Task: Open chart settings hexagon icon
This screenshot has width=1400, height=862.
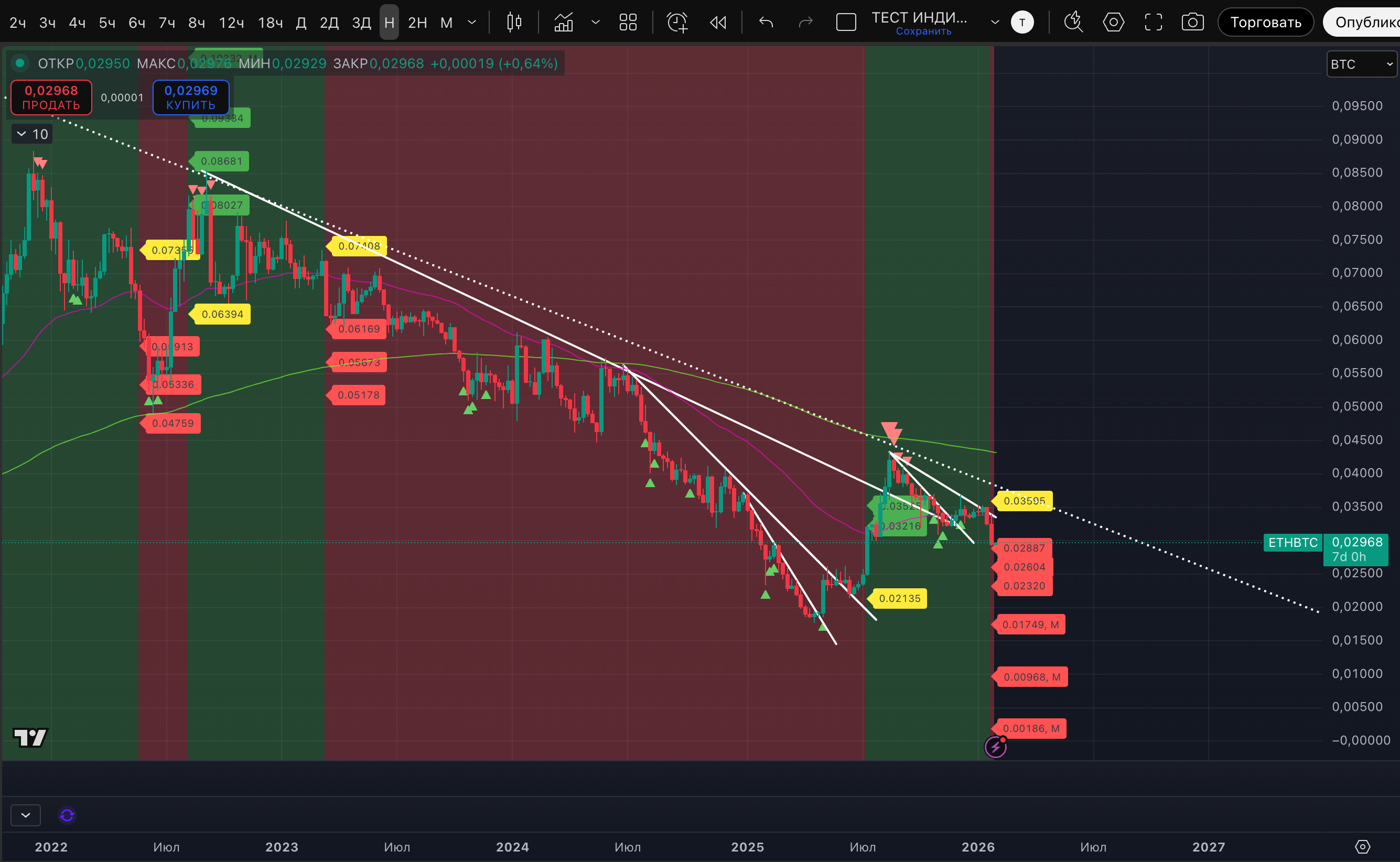Action: tap(1113, 22)
